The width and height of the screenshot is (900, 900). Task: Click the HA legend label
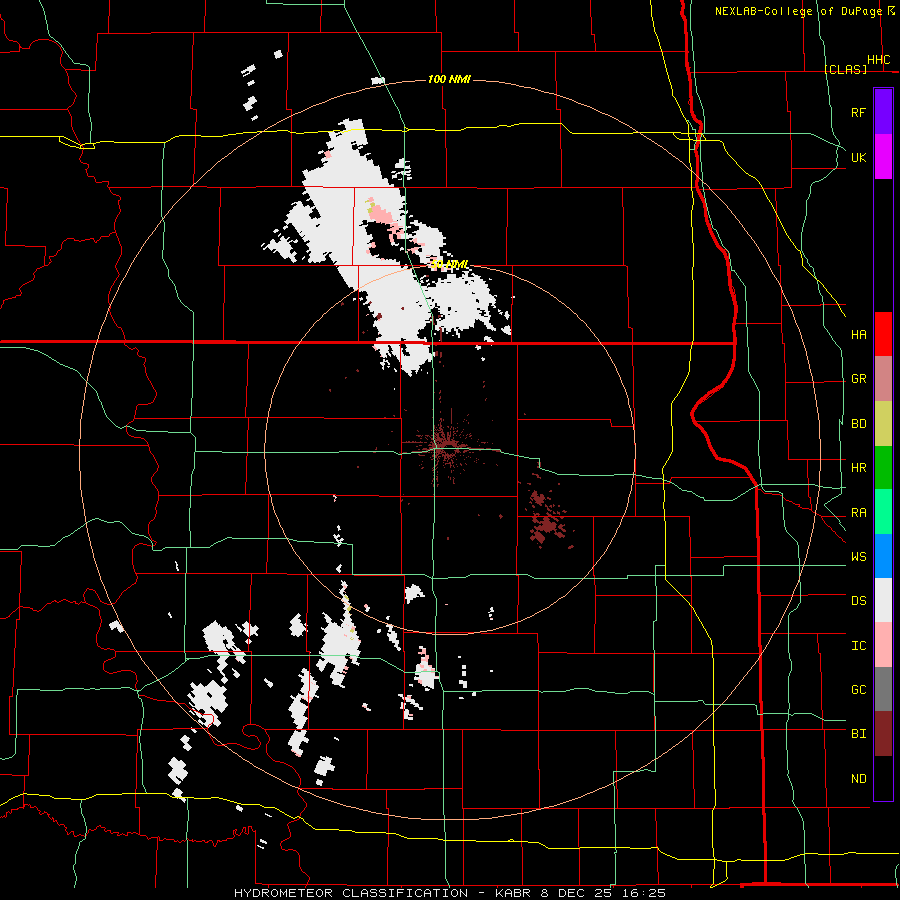coord(858,335)
